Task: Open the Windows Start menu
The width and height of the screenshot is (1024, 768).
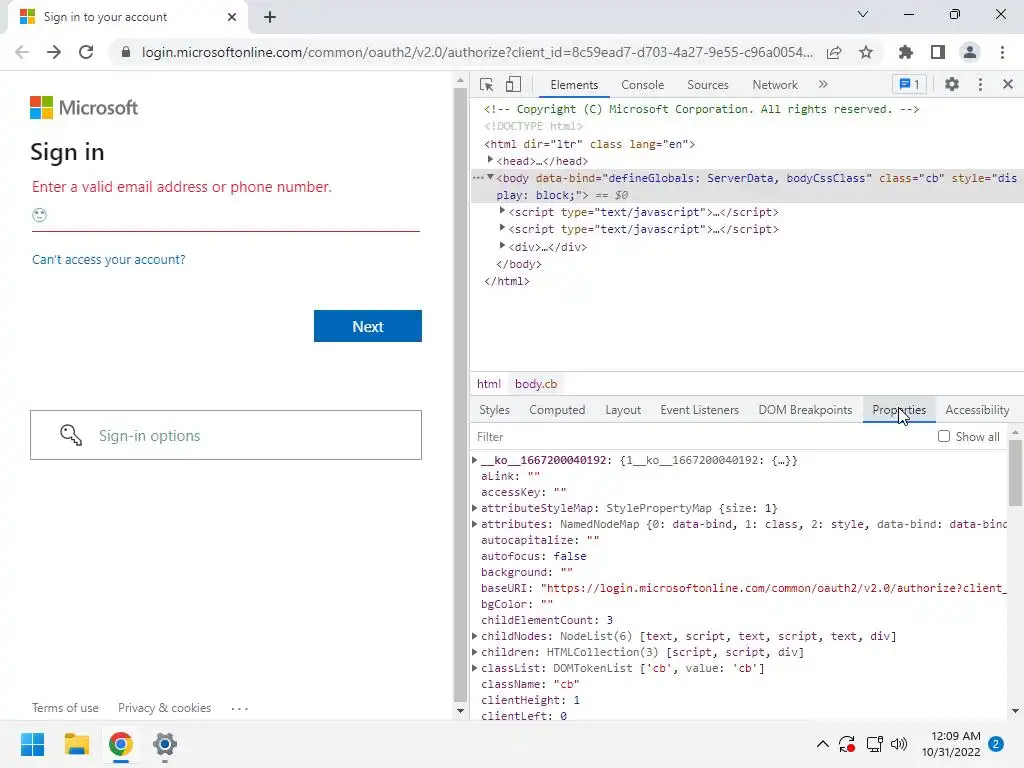Action: [32, 744]
